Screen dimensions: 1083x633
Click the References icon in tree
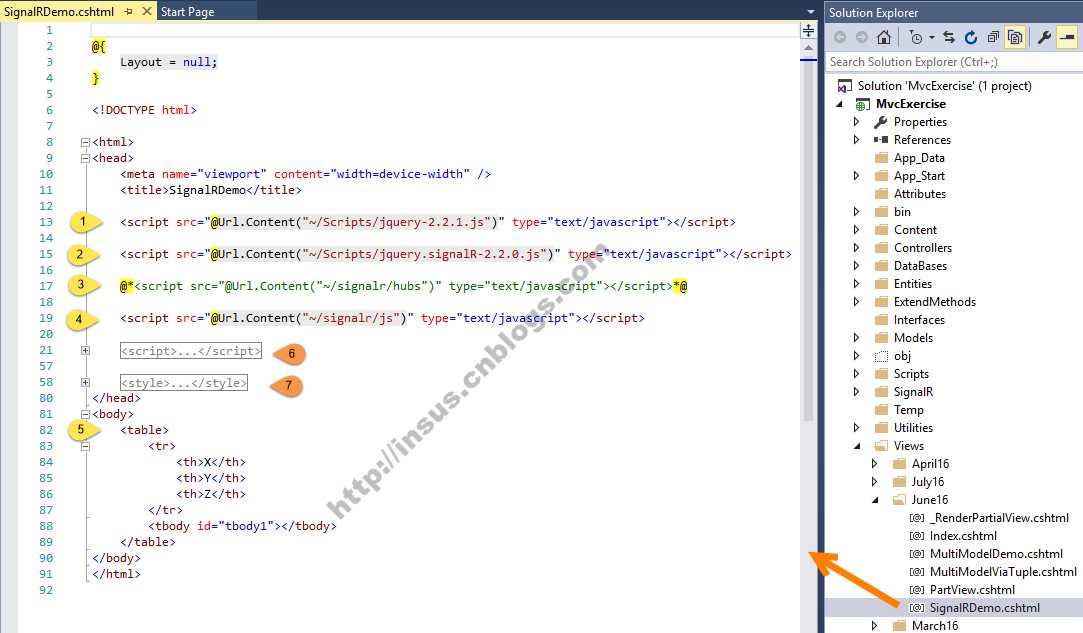[x=881, y=140]
